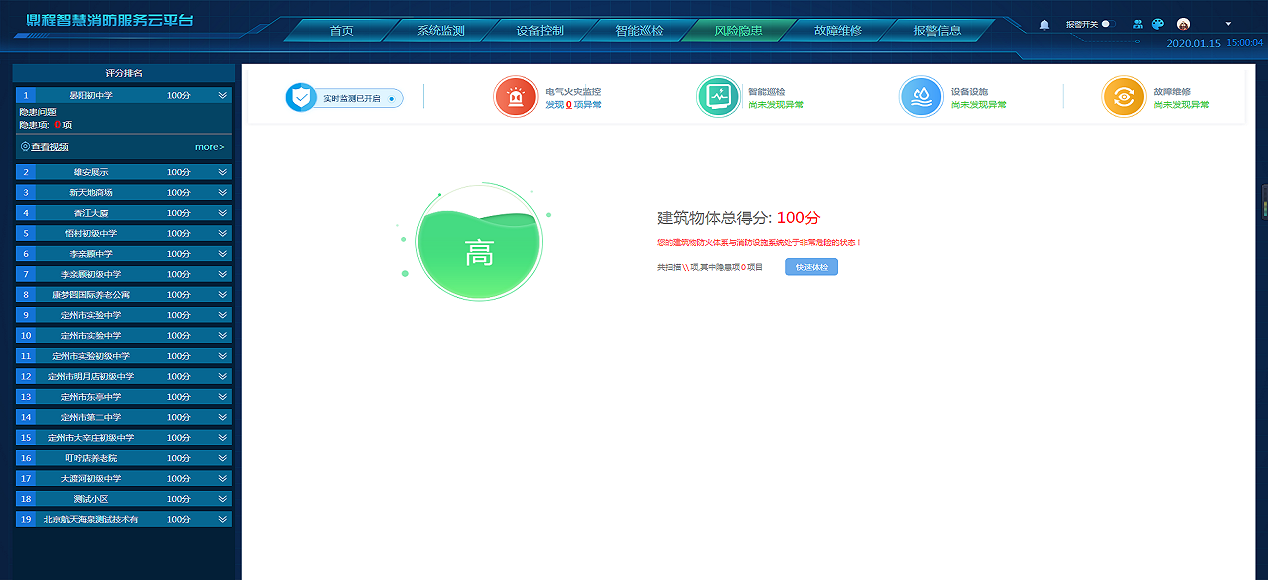Expand the 定州市明月店初级中学 row chevron
This screenshot has height=580, width=1268.
(223, 376)
